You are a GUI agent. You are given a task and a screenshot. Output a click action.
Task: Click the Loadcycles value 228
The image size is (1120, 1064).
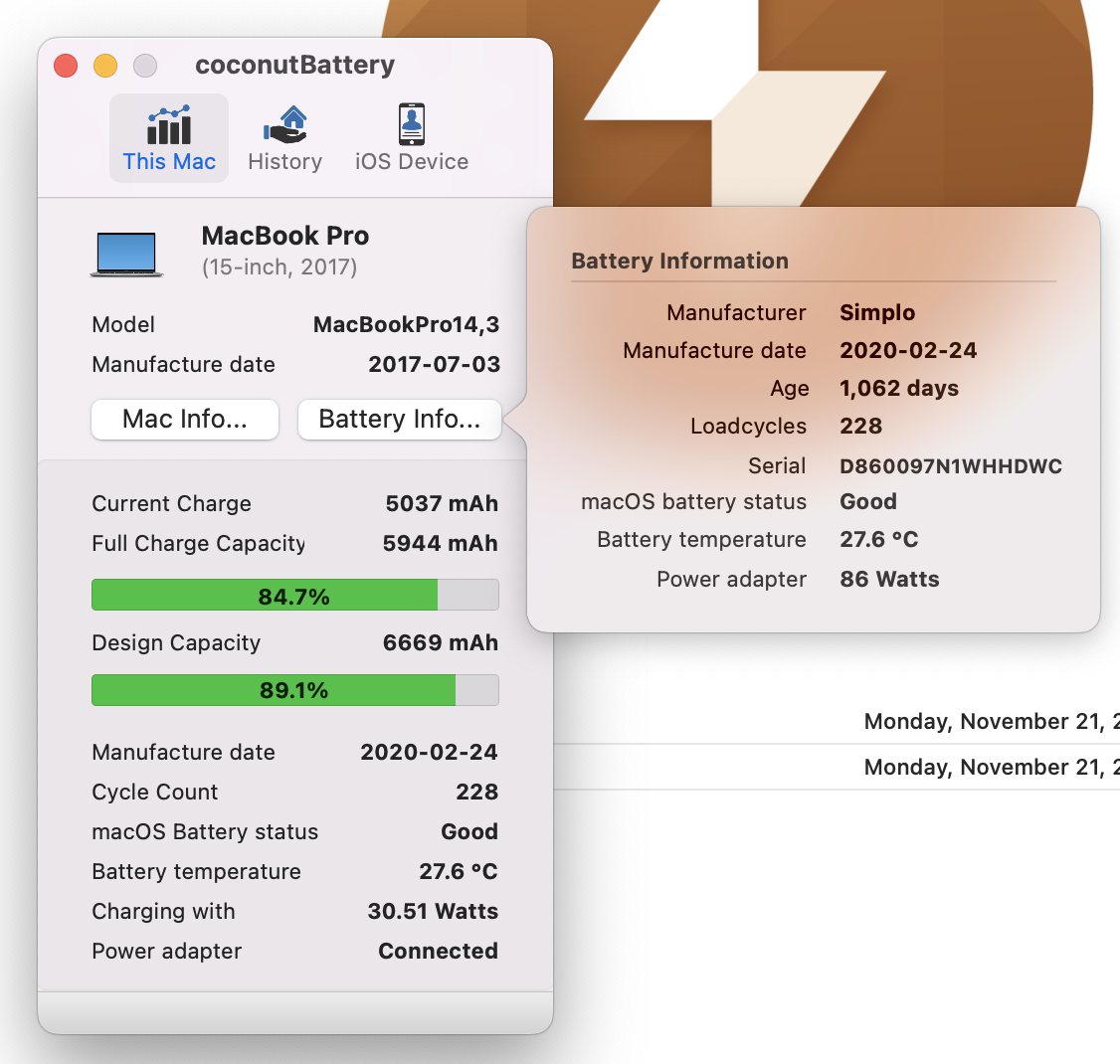point(860,427)
